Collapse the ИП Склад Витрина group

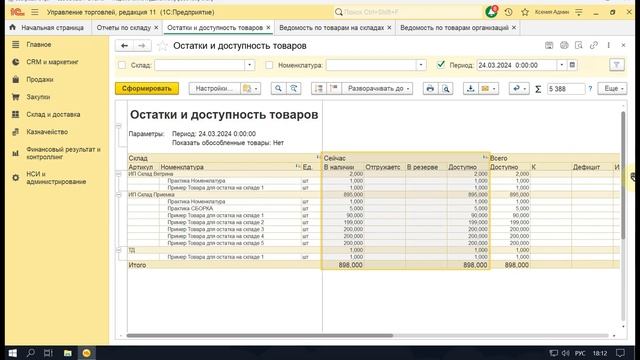(119, 174)
